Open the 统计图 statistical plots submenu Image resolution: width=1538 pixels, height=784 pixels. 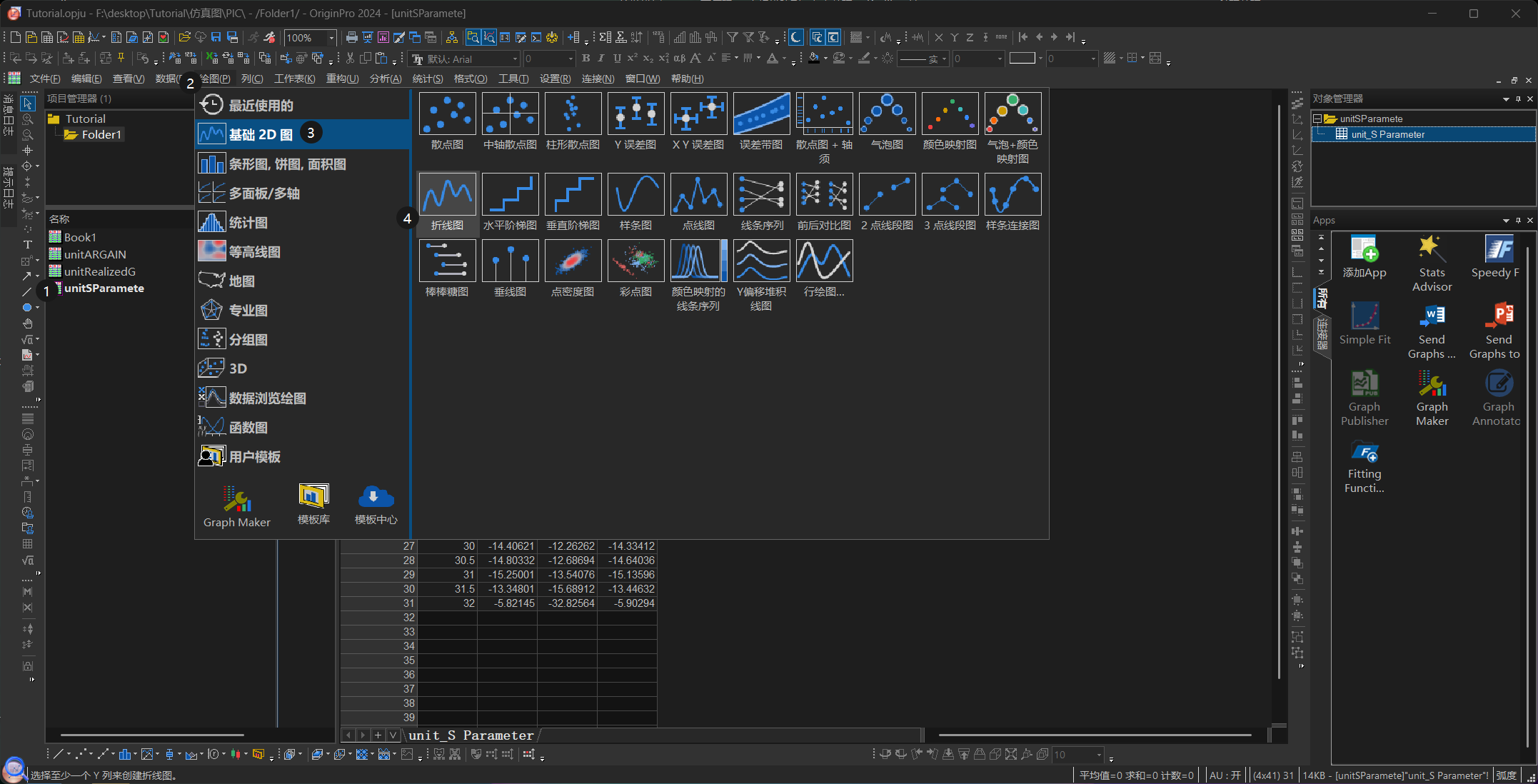coord(248,223)
